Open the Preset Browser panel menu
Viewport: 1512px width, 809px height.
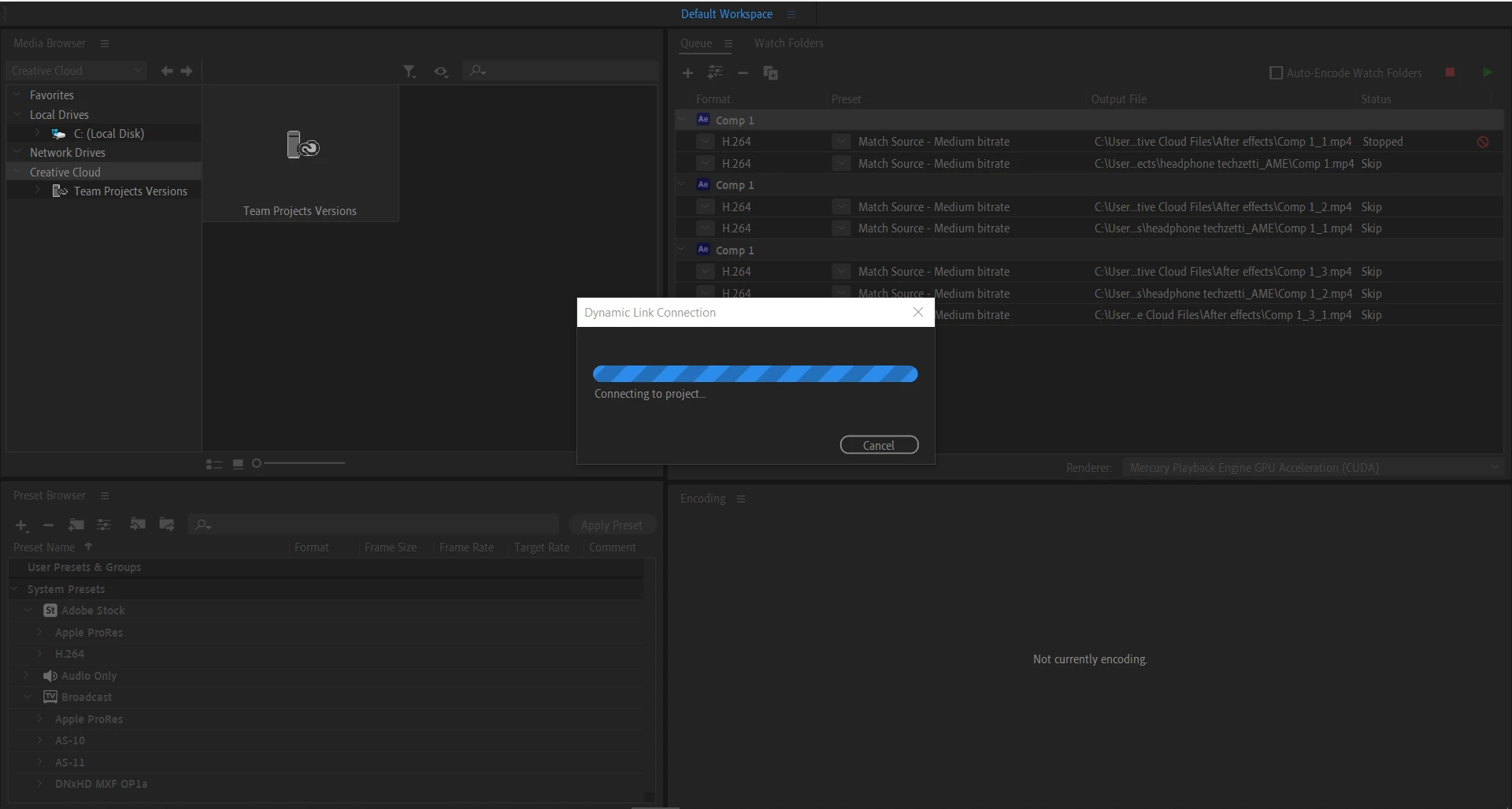105,495
